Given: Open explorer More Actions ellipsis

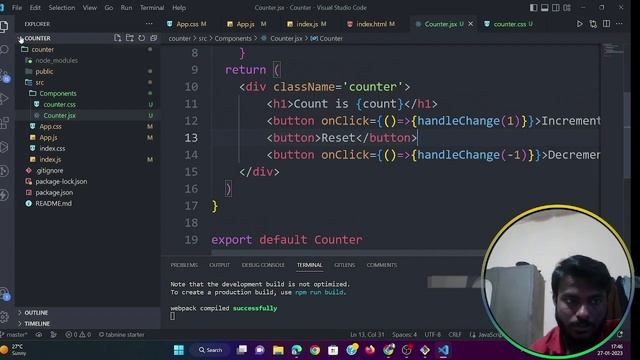Looking at the screenshot, I should pyautogui.click(x=149, y=24).
